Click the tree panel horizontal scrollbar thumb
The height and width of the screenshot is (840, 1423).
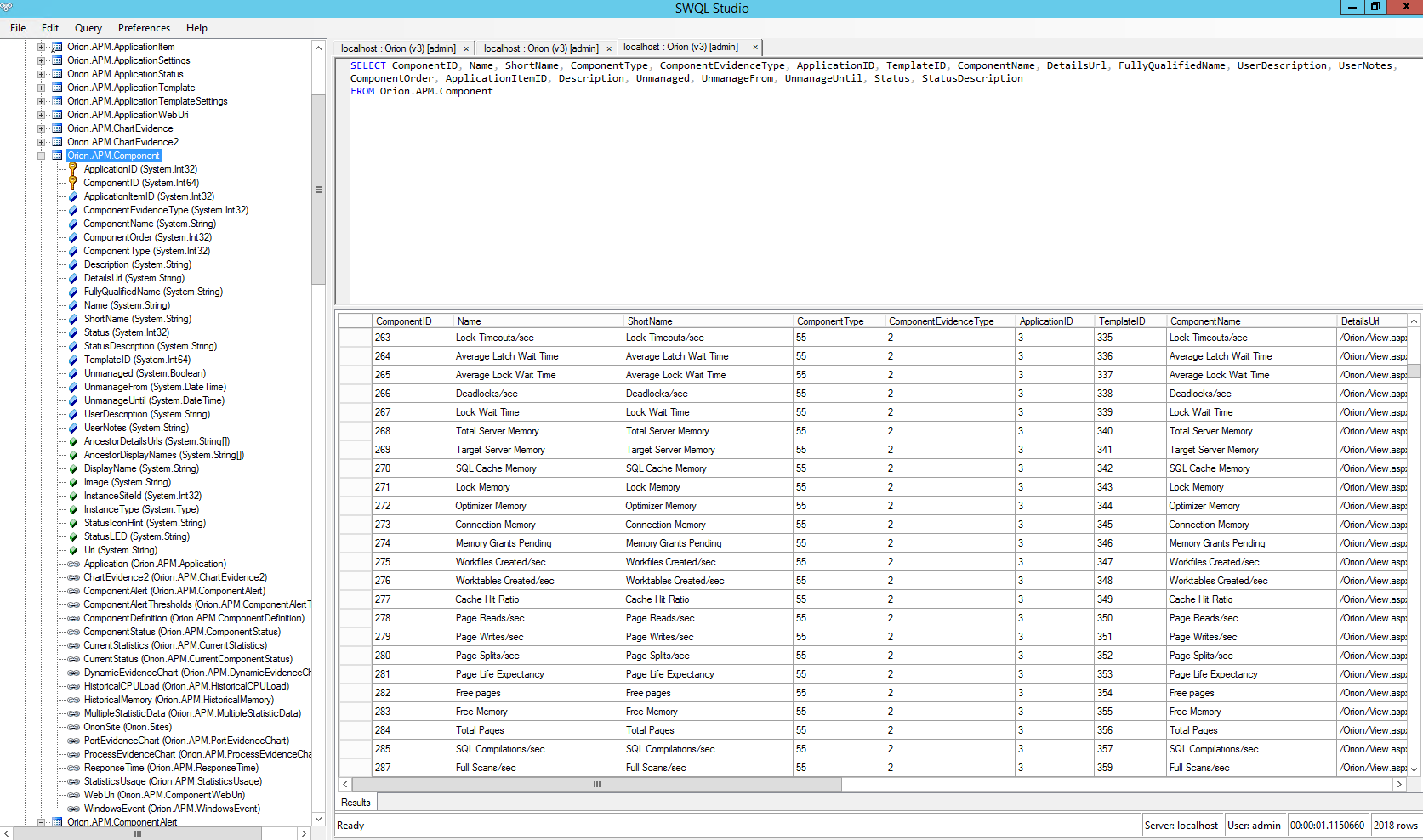pyautogui.click(x=137, y=834)
